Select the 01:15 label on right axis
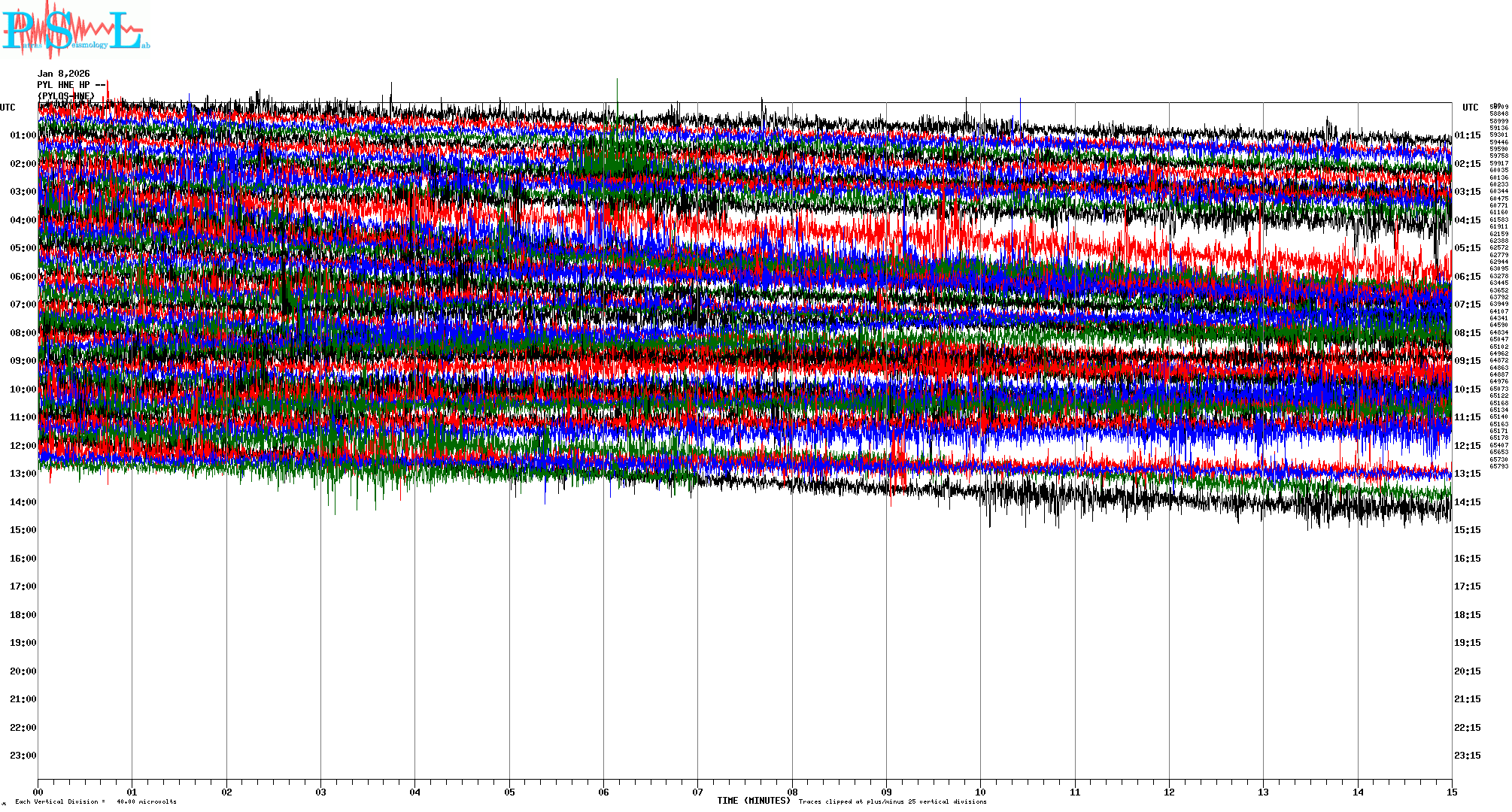The image size is (1512, 812). pos(1467,135)
